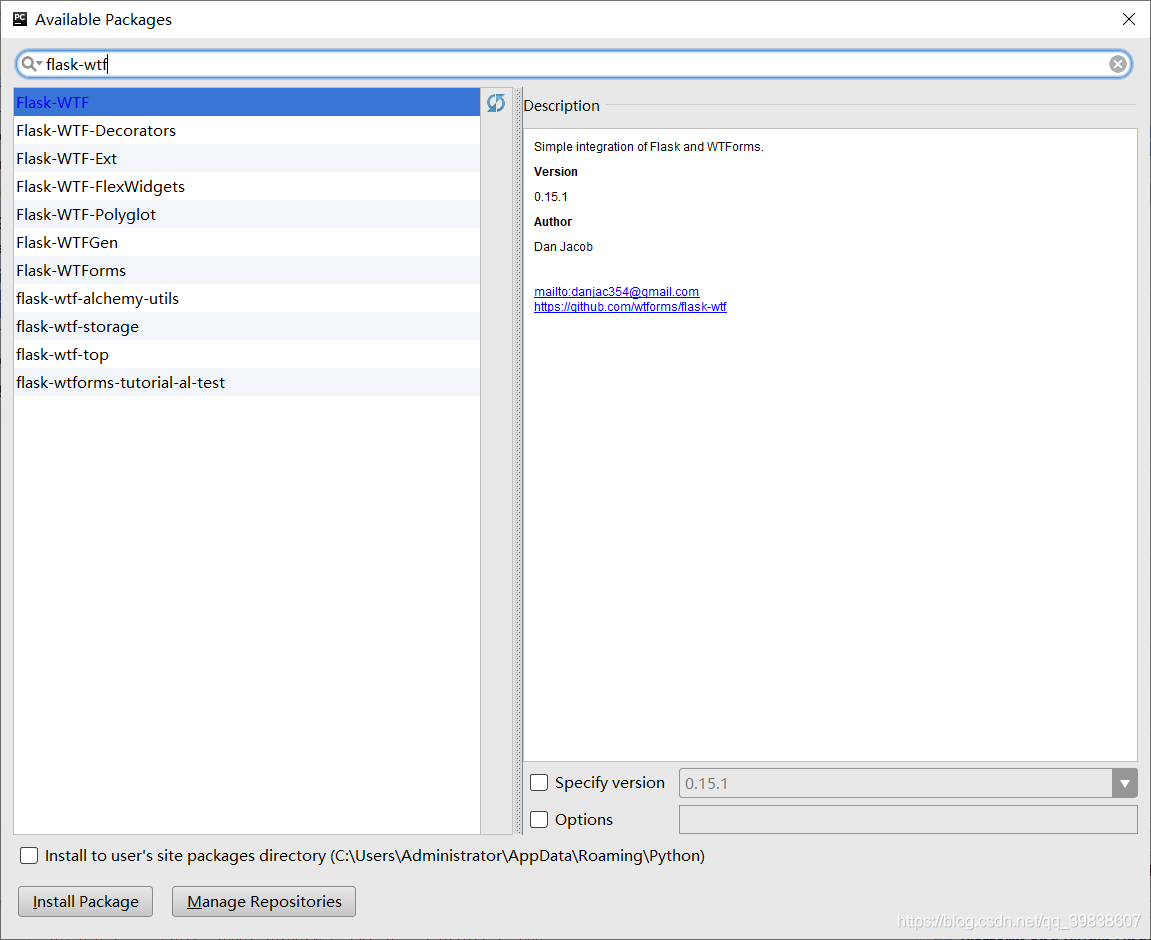Close the Available Packages dialog
Viewport: 1151px width, 940px height.
point(1128,19)
